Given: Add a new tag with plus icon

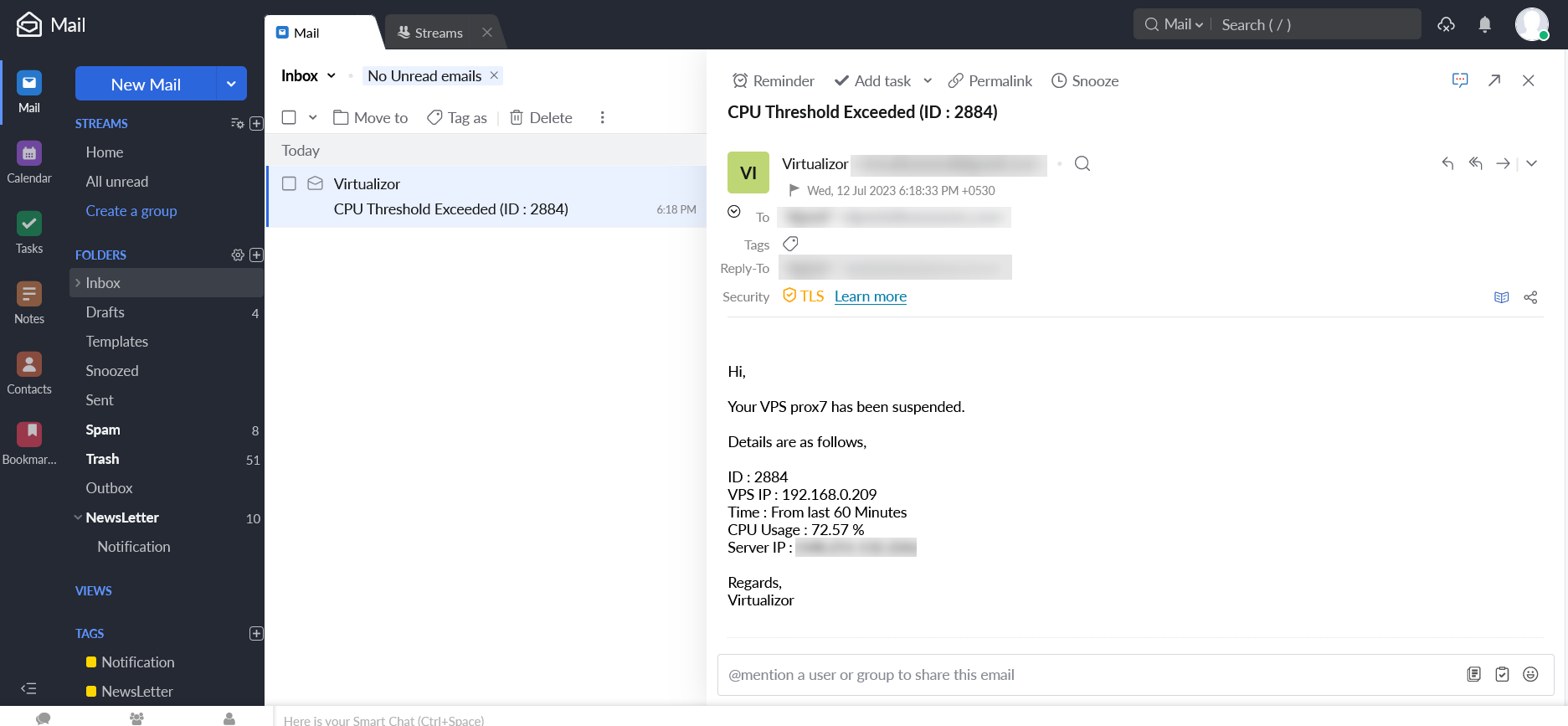Looking at the screenshot, I should click(x=256, y=633).
